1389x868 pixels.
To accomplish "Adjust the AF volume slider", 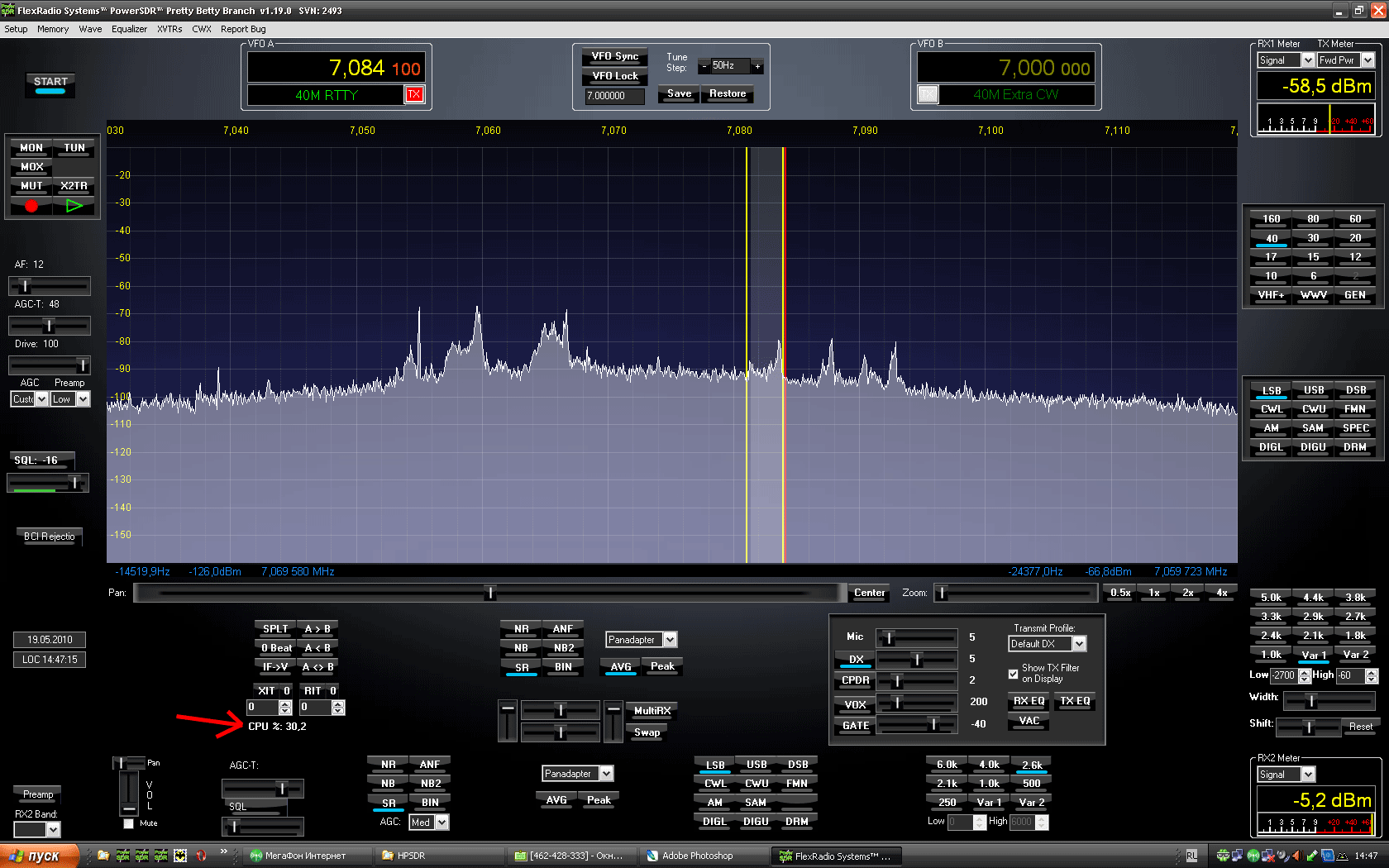I will click(26, 285).
